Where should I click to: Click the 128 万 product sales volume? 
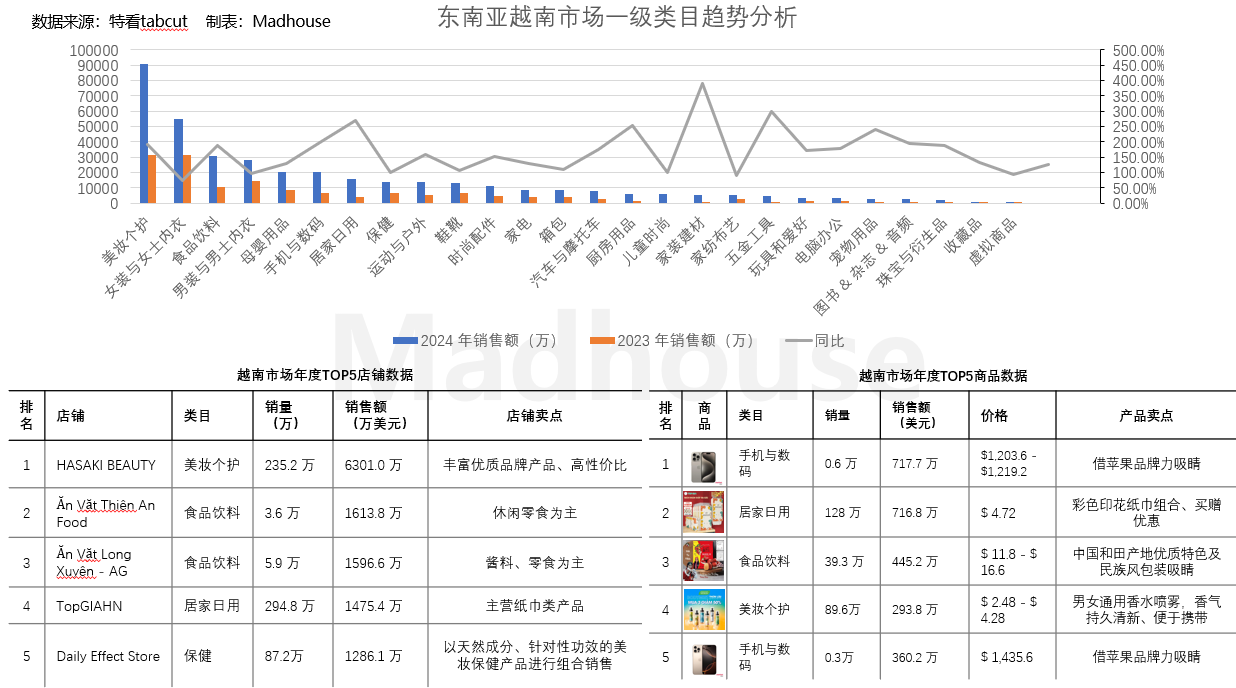(x=842, y=512)
